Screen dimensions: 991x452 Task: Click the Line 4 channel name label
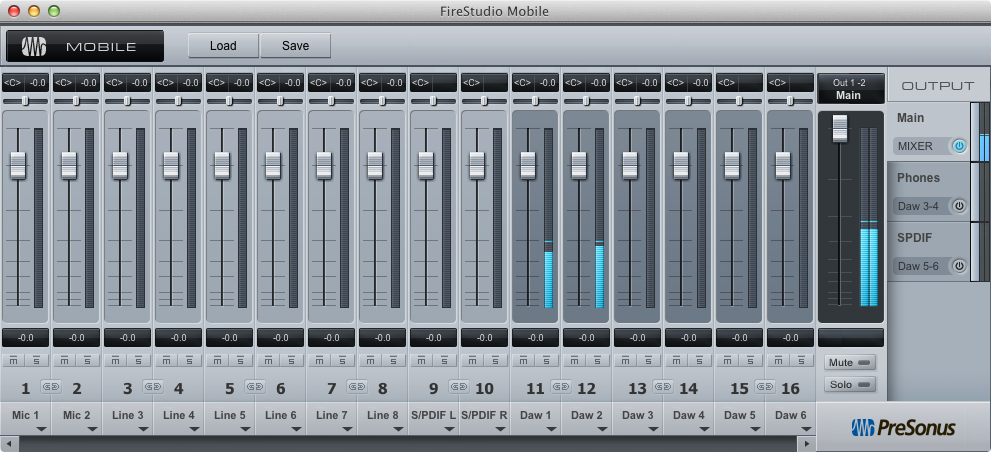click(179, 415)
